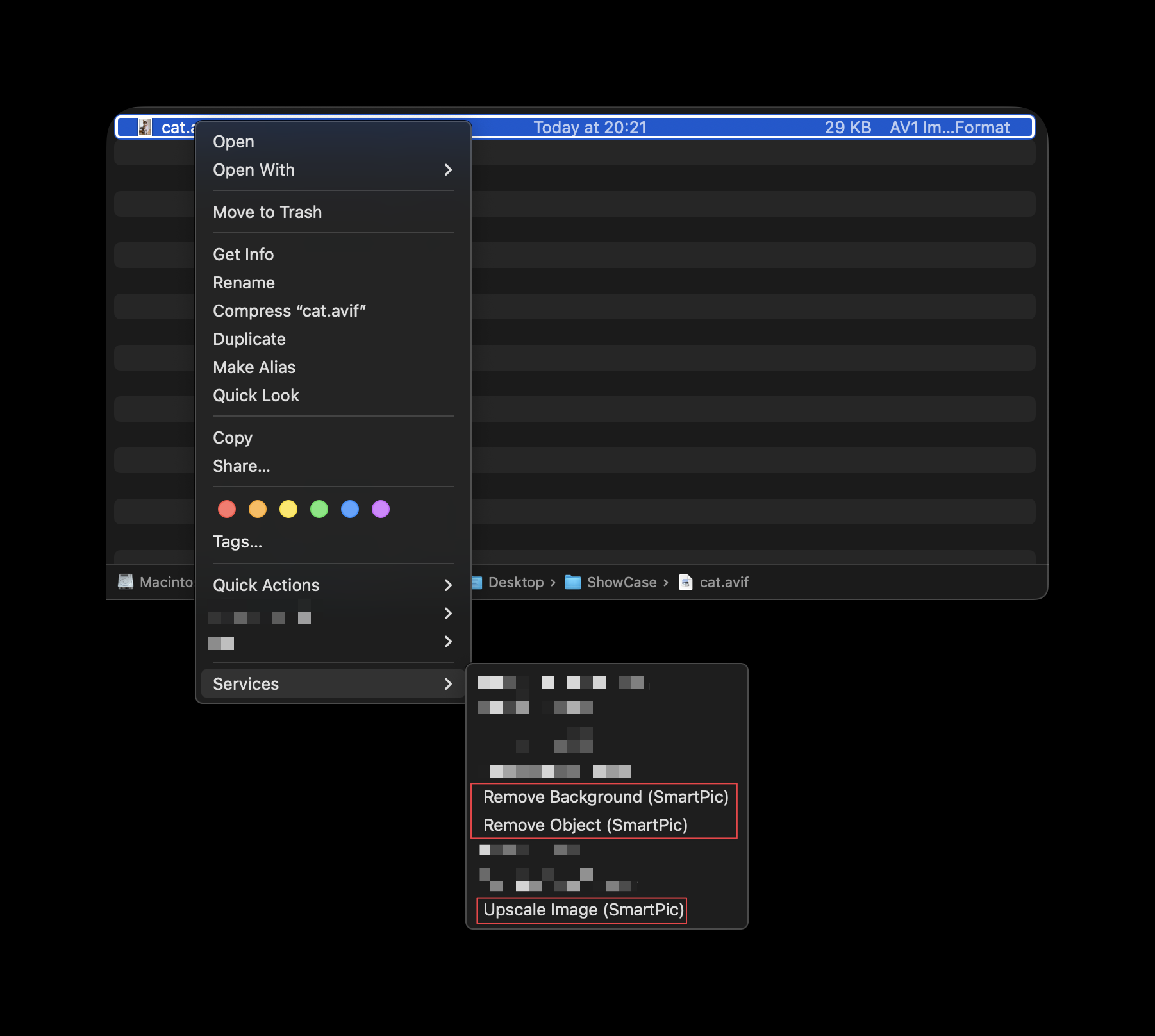Viewport: 1155px width, 1036px height.
Task: Click Share... in the context menu
Action: (242, 466)
